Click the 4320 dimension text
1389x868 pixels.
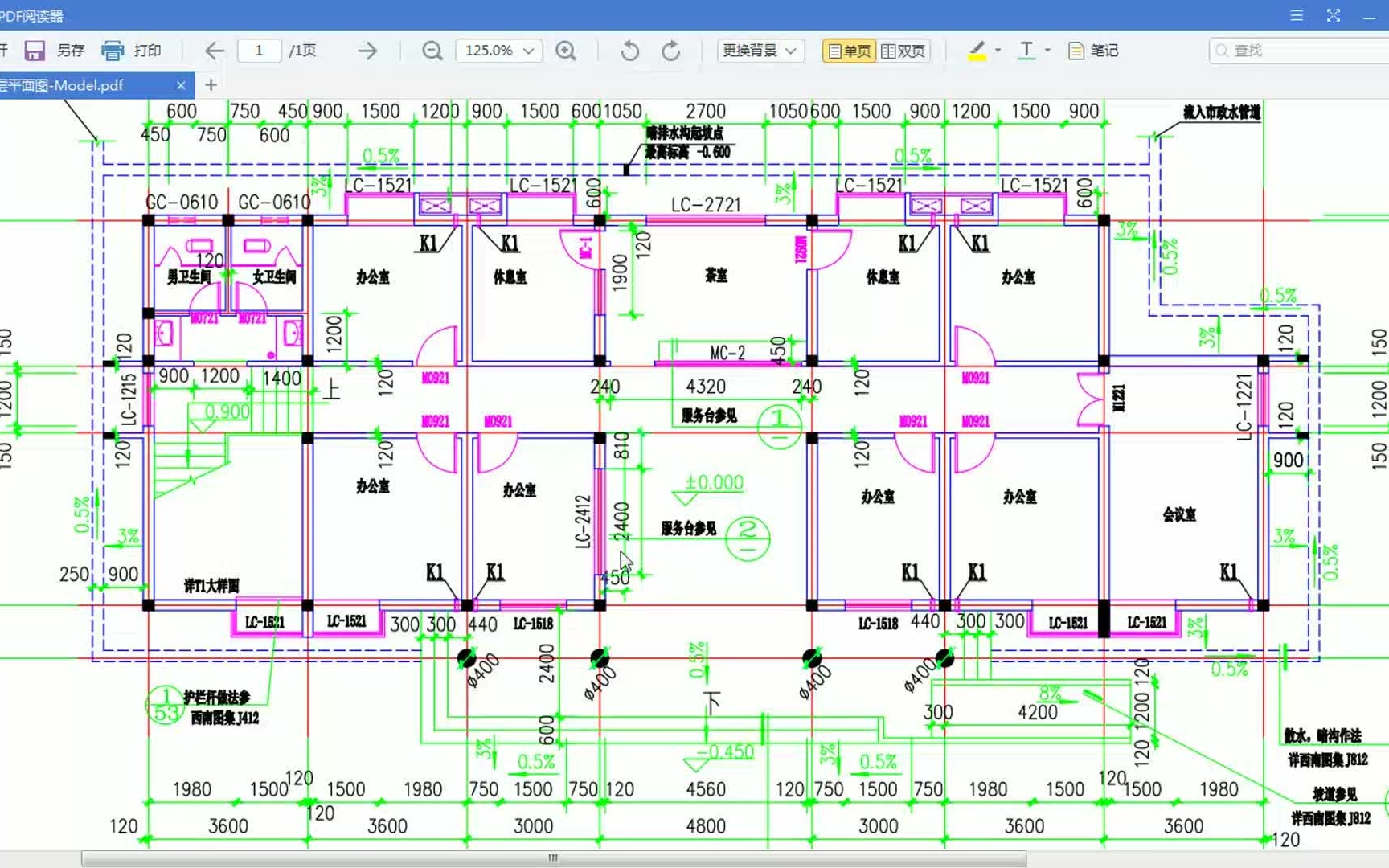click(706, 387)
